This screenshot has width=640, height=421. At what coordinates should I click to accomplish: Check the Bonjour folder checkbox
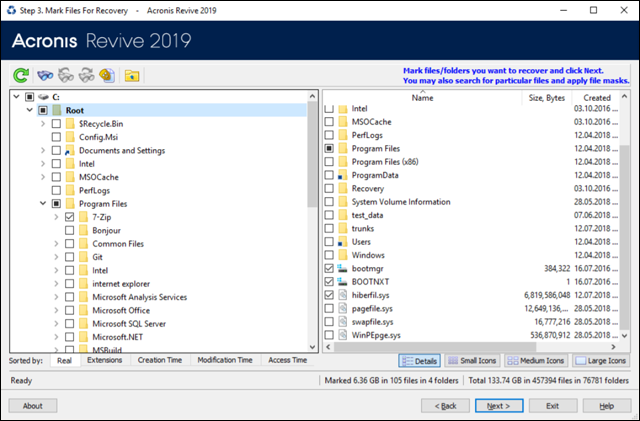coord(69,230)
